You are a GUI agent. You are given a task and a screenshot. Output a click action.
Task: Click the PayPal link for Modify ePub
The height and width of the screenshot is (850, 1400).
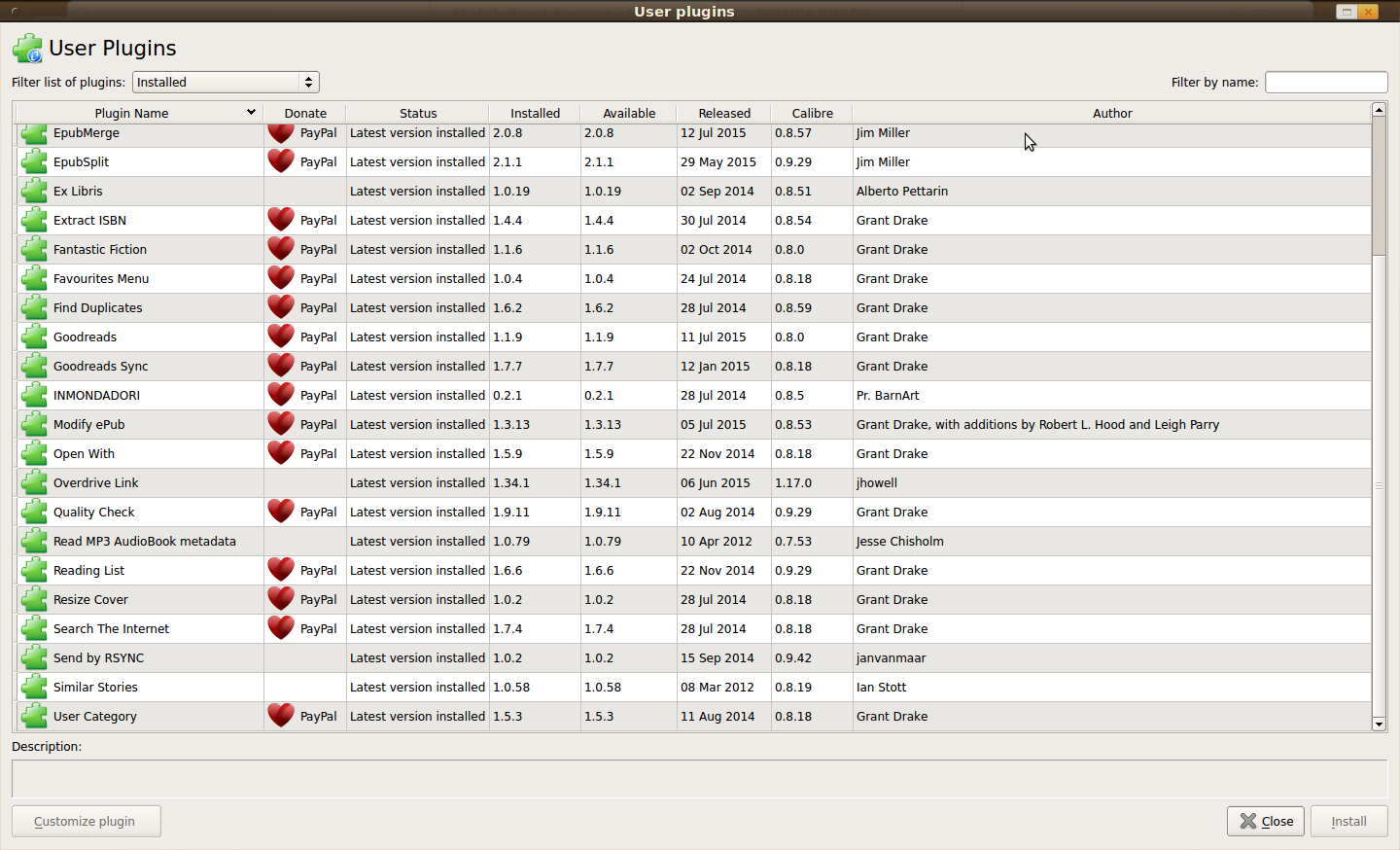[x=318, y=424]
